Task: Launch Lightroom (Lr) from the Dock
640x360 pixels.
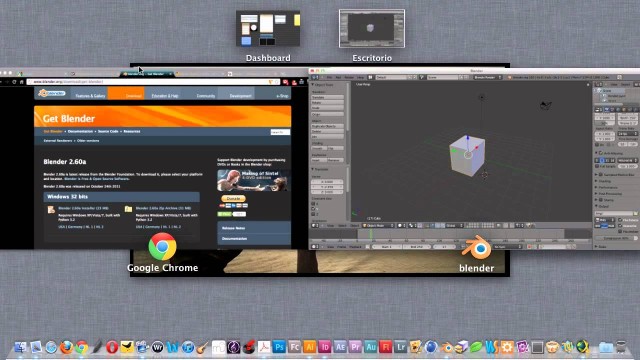Action: (401, 347)
